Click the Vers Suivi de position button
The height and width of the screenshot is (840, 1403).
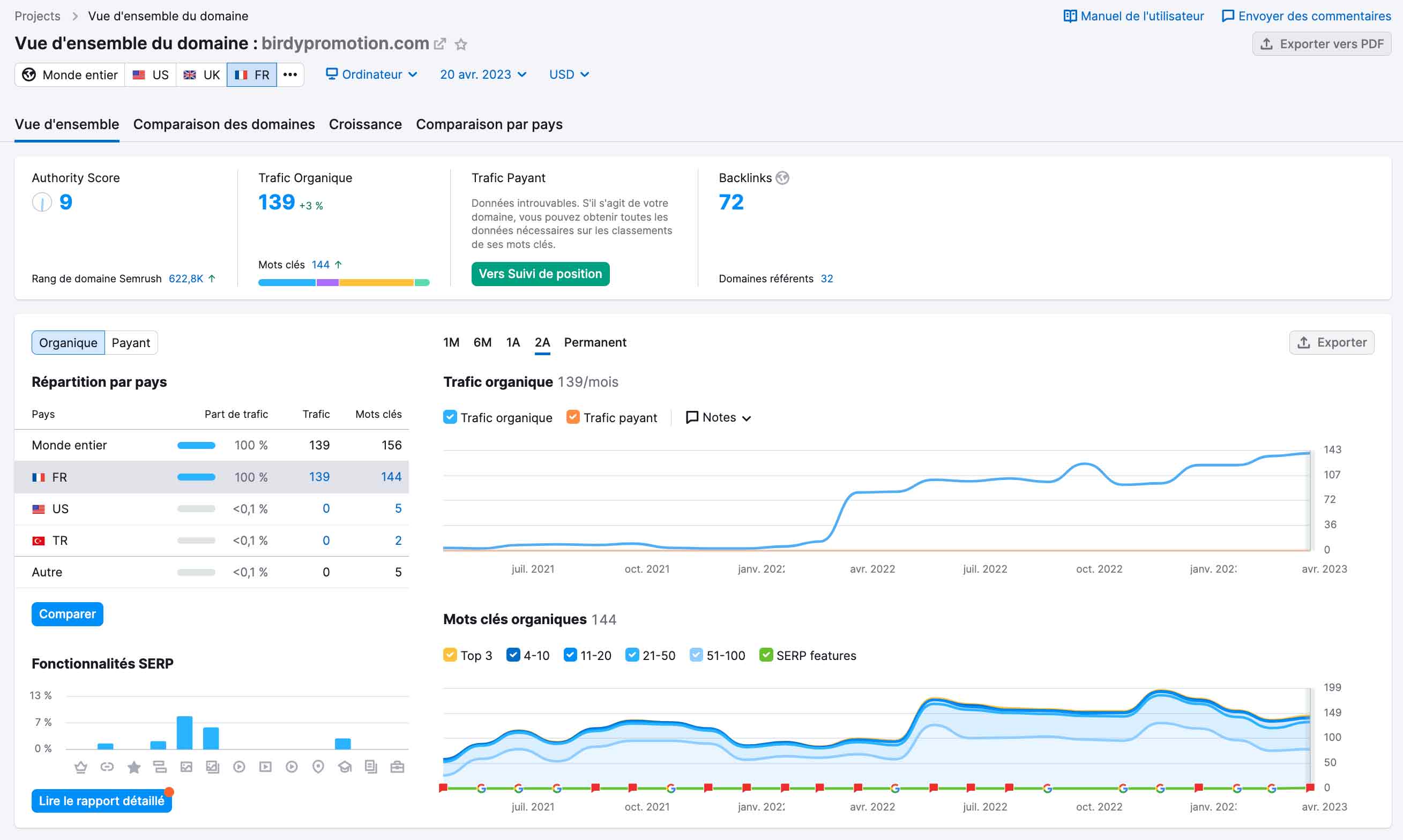[540, 274]
